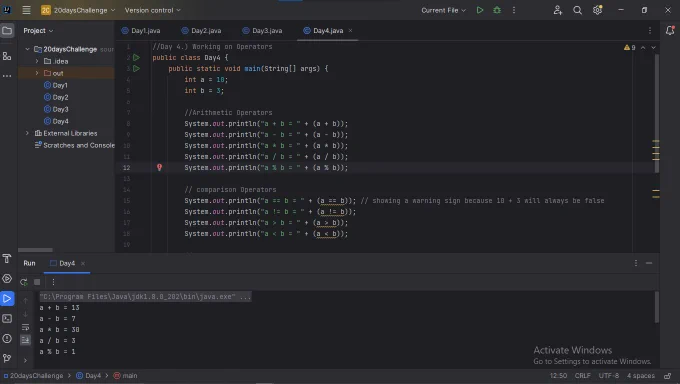The height and width of the screenshot is (384, 680).
Task: Go to previous highlighted problem arrow
Action: point(643,47)
